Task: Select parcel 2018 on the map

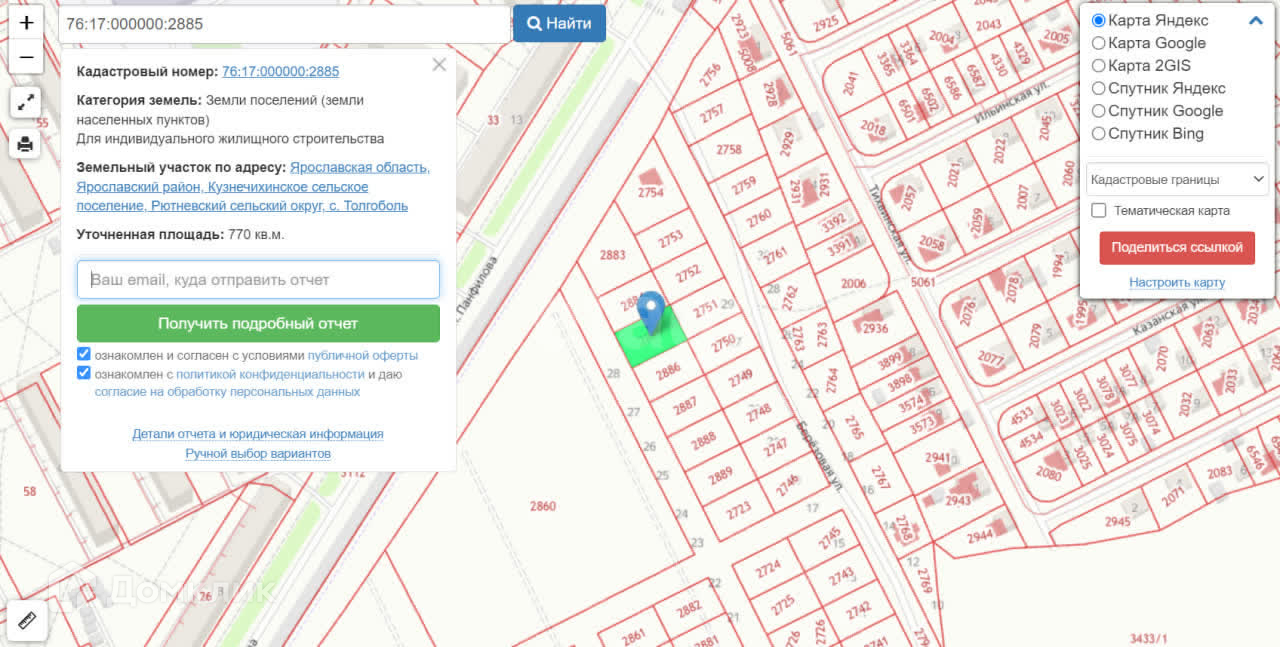Action: click(872, 129)
